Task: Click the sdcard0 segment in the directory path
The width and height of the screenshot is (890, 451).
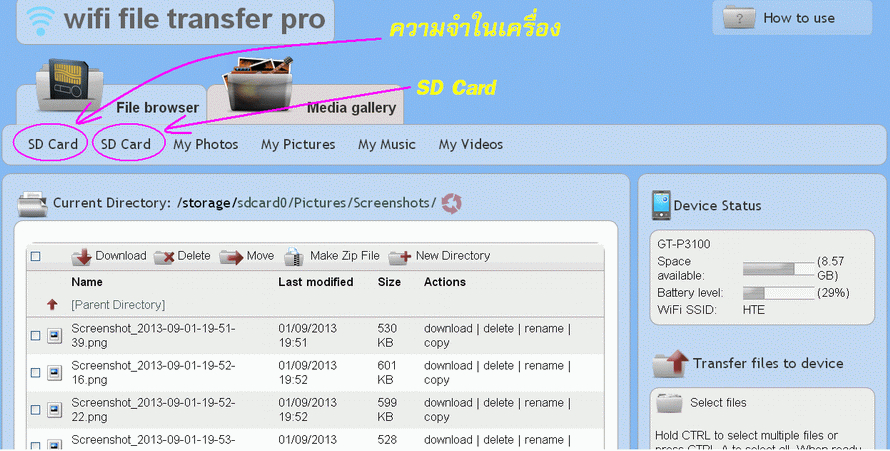Action: [262, 203]
